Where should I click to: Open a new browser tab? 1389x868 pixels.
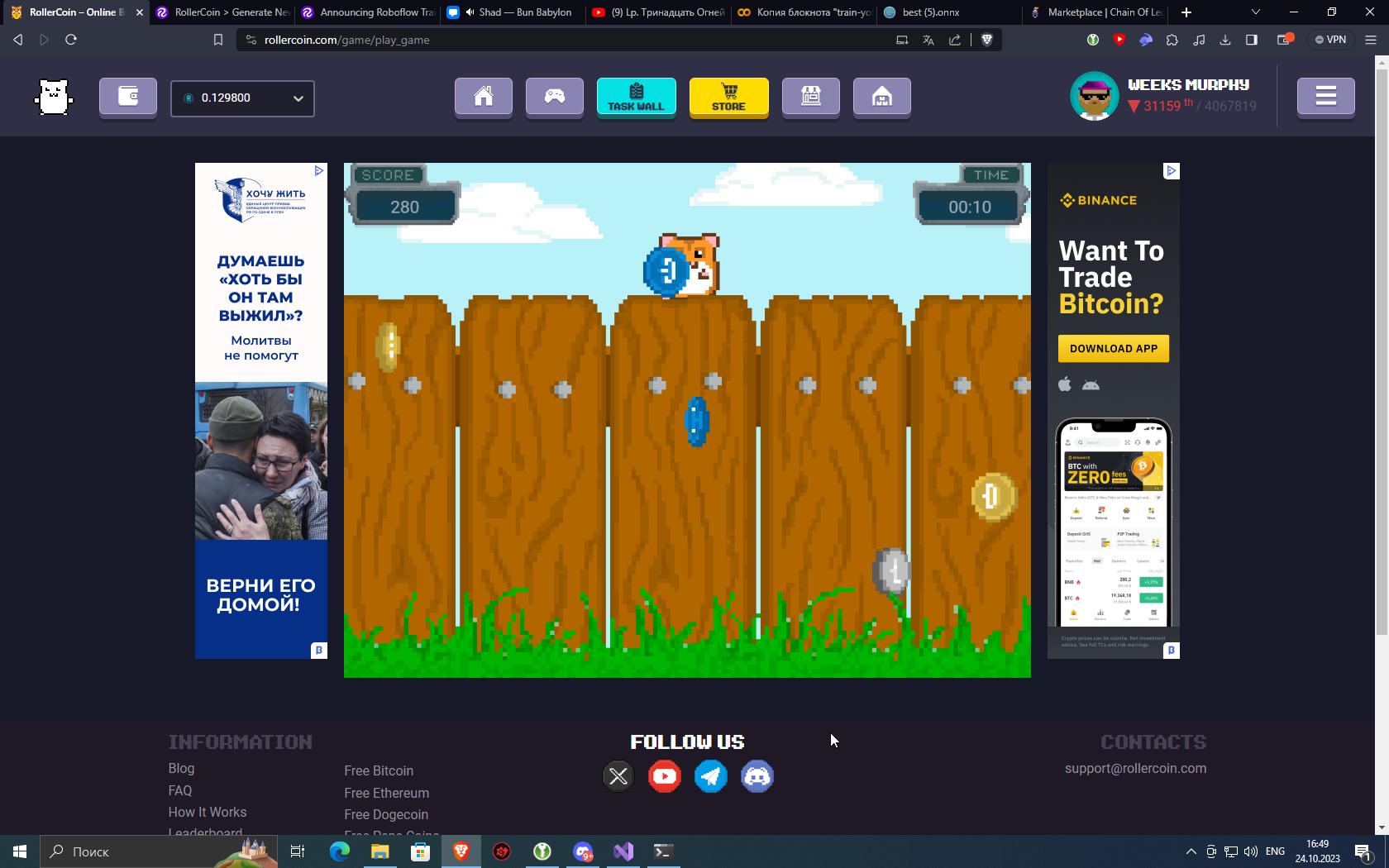[x=1186, y=12]
